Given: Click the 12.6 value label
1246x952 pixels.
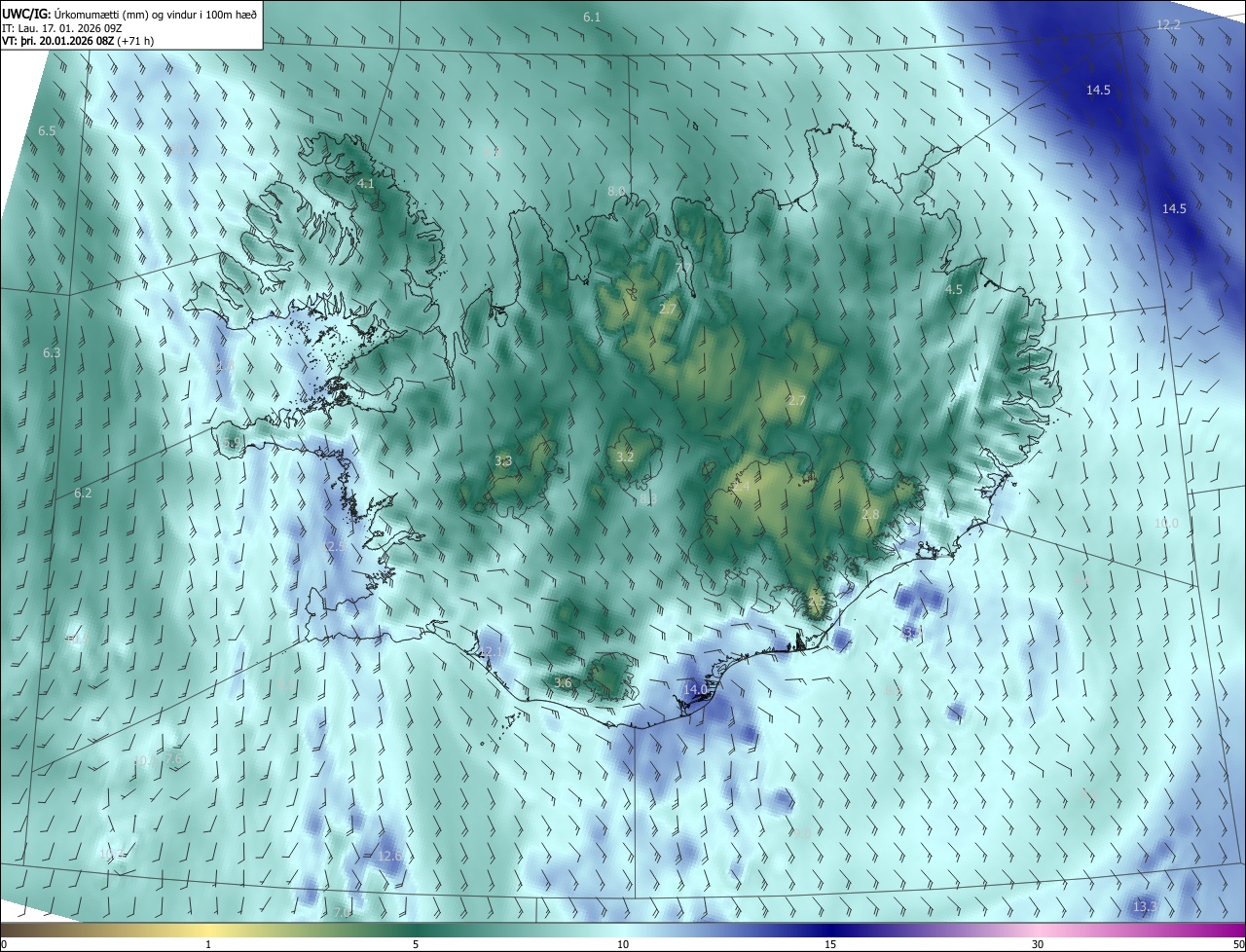Looking at the screenshot, I should pyautogui.click(x=389, y=856).
